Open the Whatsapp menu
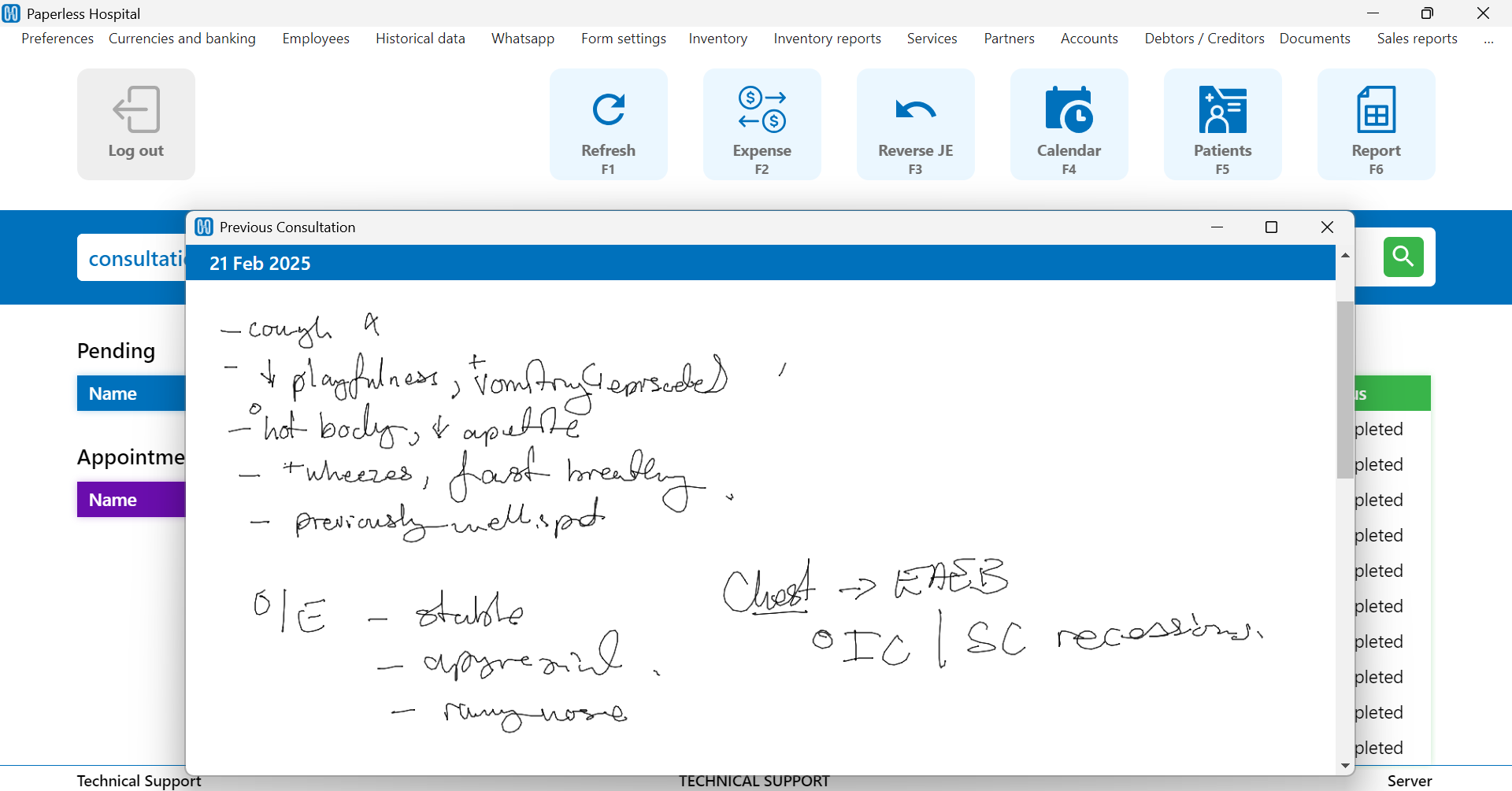Screen dimensions: 1512x791 tap(523, 39)
